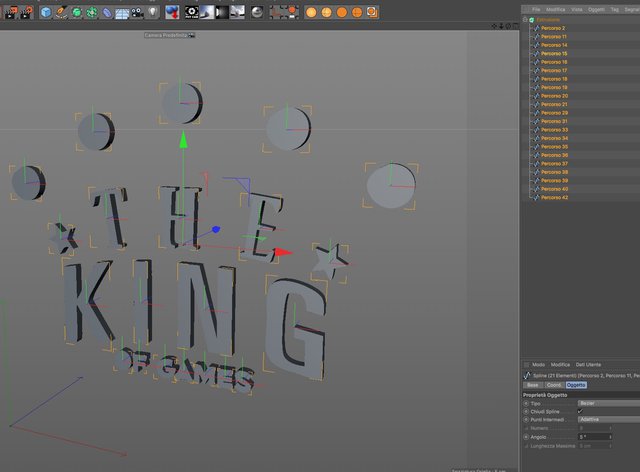
Task: Select Percorso 39 in object list
Action: pyautogui.click(x=554, y=180)
